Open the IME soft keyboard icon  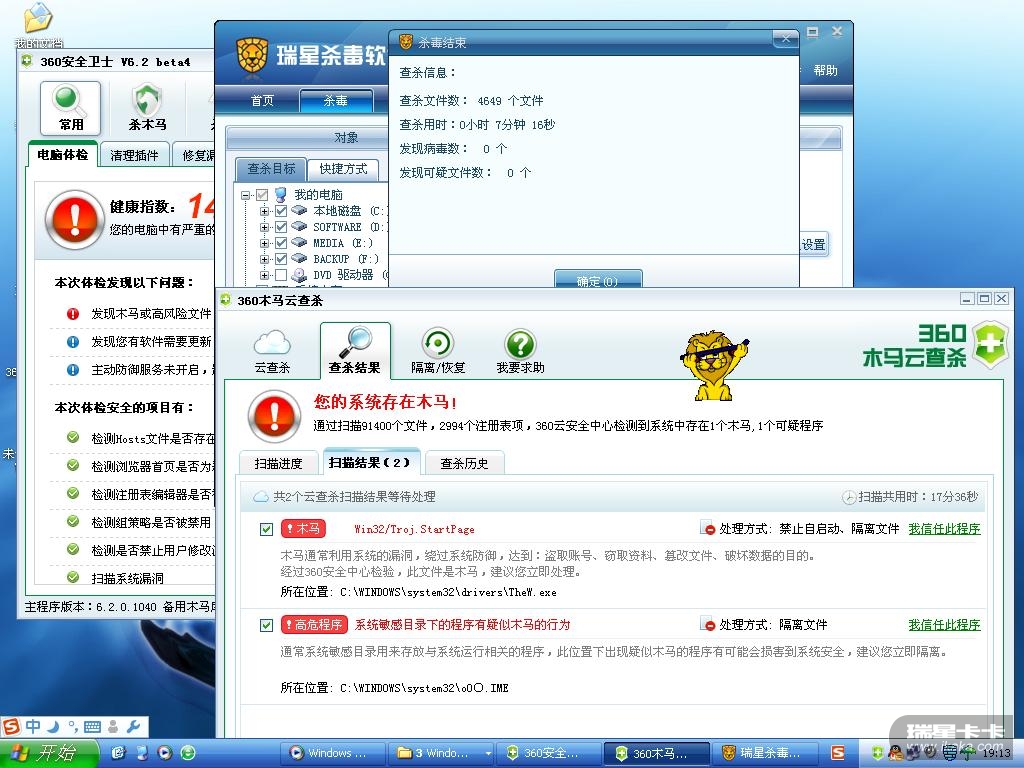point(92,726)
